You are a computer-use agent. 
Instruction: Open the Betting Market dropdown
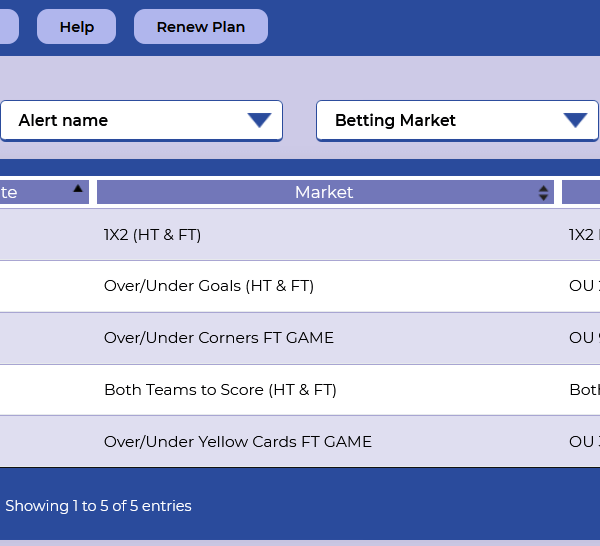(457, 121)
